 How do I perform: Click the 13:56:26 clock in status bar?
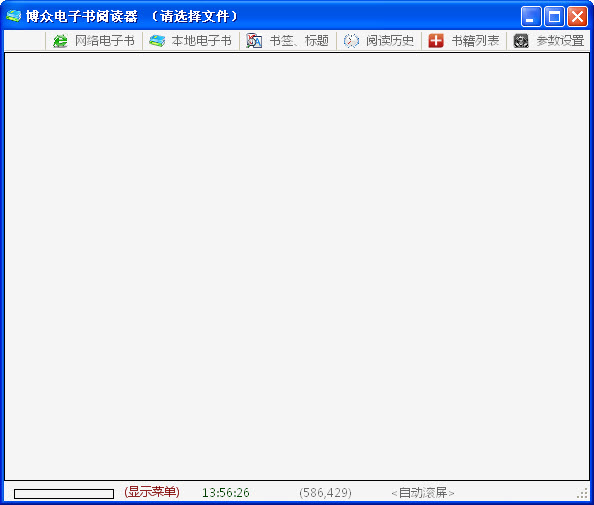[226, 492]
